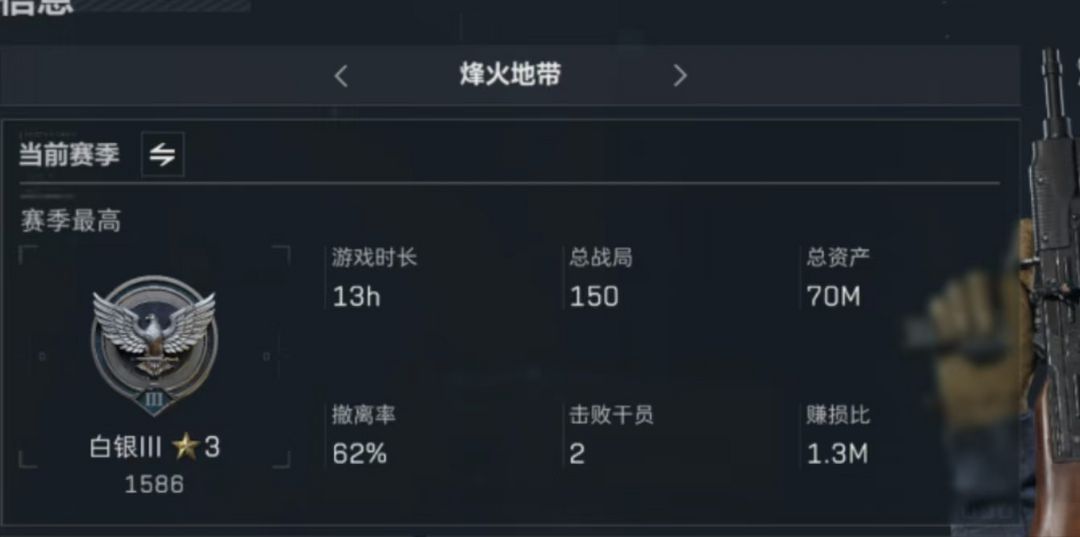
Task: Select the 撤离率 62% stat
Action: [x=364, y=435]
